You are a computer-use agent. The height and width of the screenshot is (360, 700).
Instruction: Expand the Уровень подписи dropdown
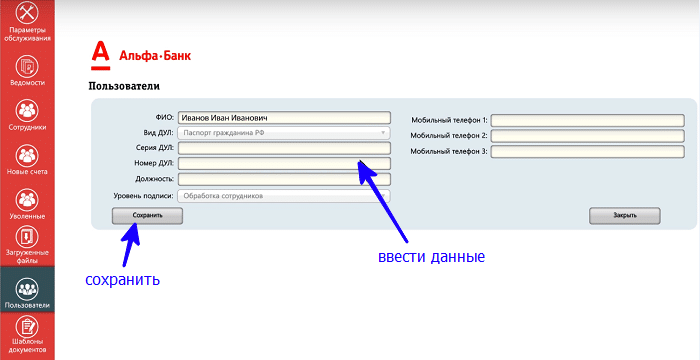(x=284, y=196)
